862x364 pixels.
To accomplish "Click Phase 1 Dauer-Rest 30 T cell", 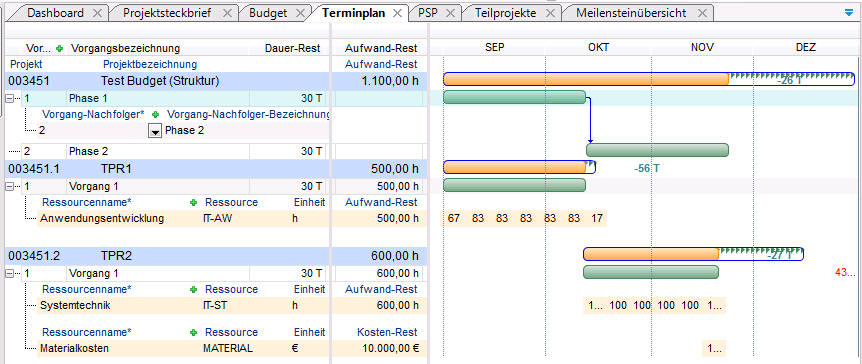I will click(289, 99).
